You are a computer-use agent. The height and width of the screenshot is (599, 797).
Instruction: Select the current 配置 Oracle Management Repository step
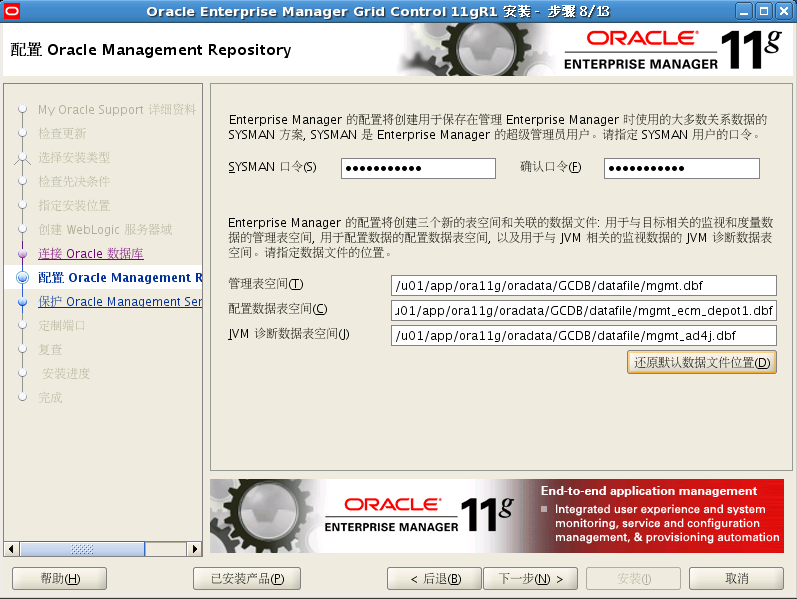pyautogui.click(x=120, y=278)
